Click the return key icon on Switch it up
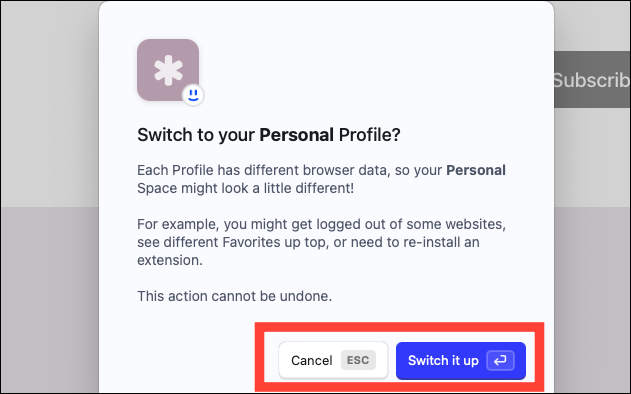This screenshot has width=631, height=394. pyautogui.click(x=500, y=361)
